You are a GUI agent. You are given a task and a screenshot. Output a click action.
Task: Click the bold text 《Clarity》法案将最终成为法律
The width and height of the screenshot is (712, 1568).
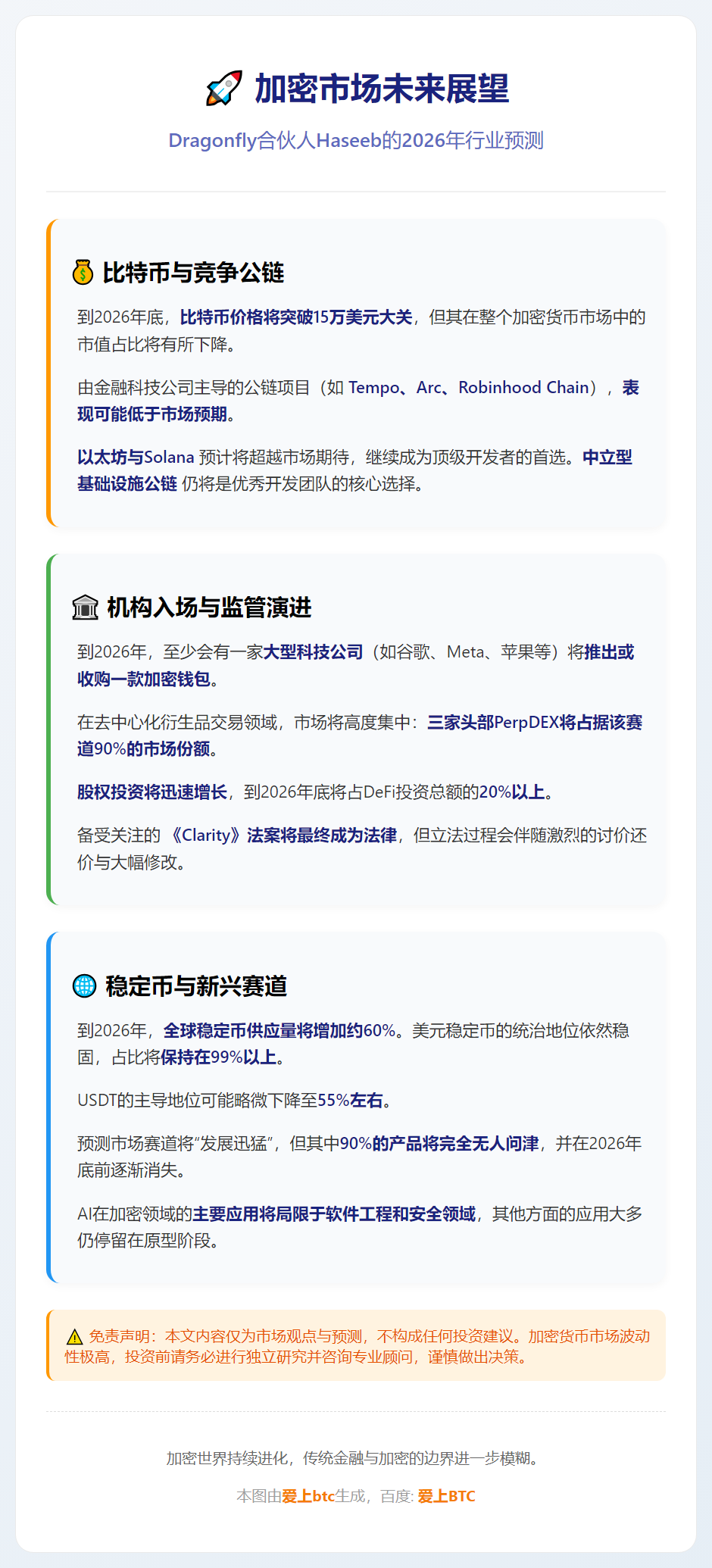[281, 836]
